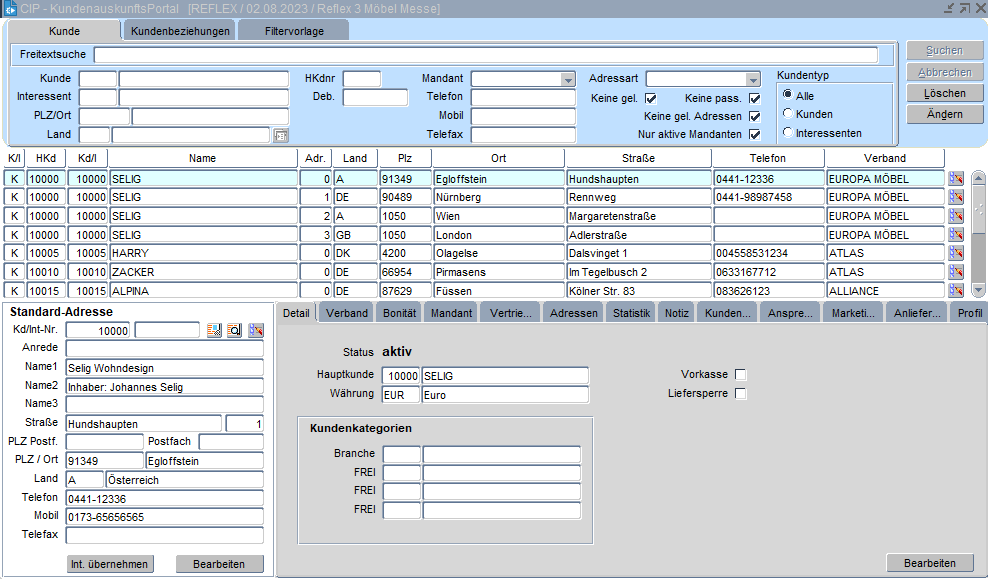Enable the Vorkasse checkbox
Image resolution: width=988 pixels, height=579 pixels.
pos(741,375)
